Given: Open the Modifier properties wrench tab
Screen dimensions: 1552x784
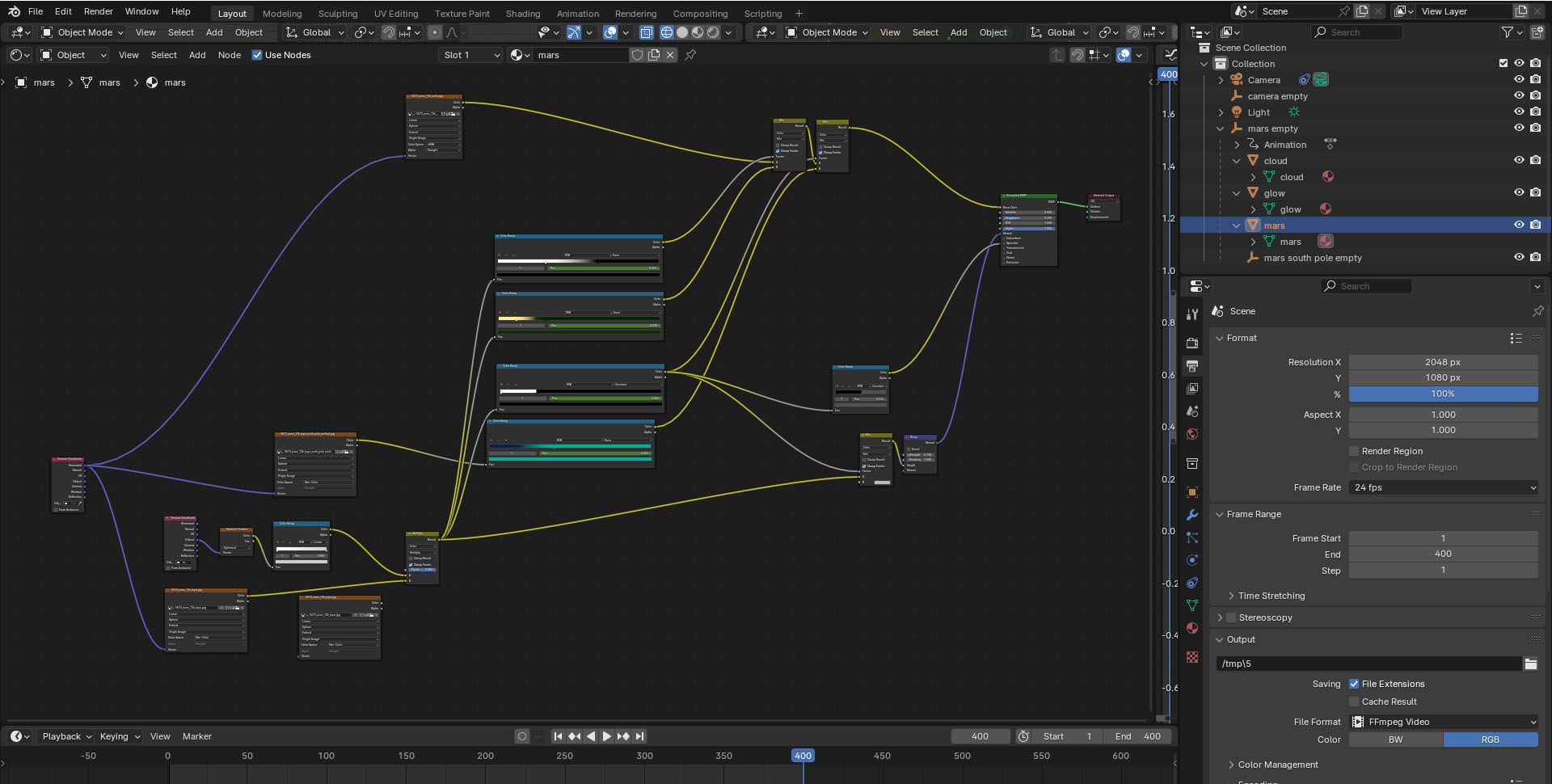Looking at the screenshot, I should [1192, 515].
